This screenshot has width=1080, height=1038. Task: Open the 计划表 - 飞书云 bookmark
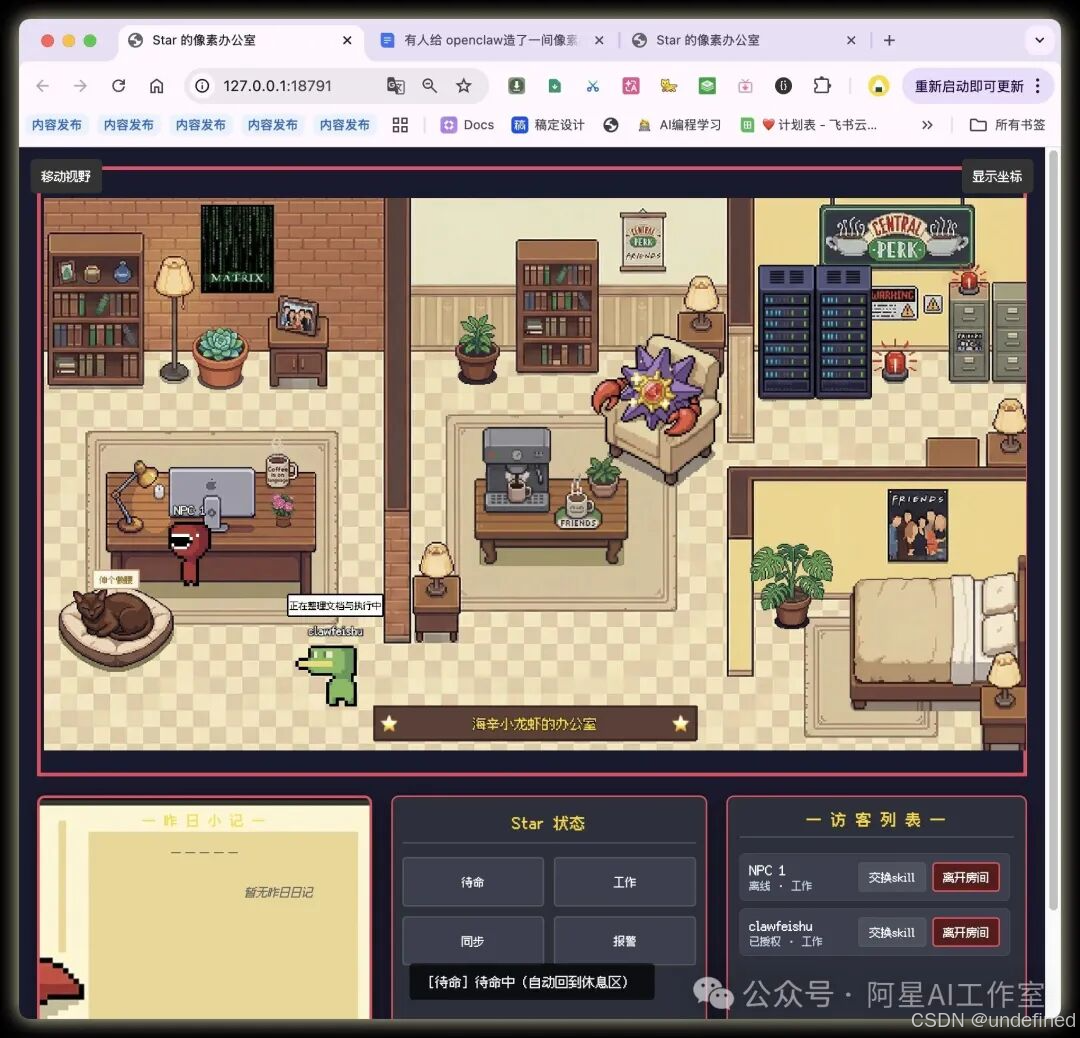(809, 125)
